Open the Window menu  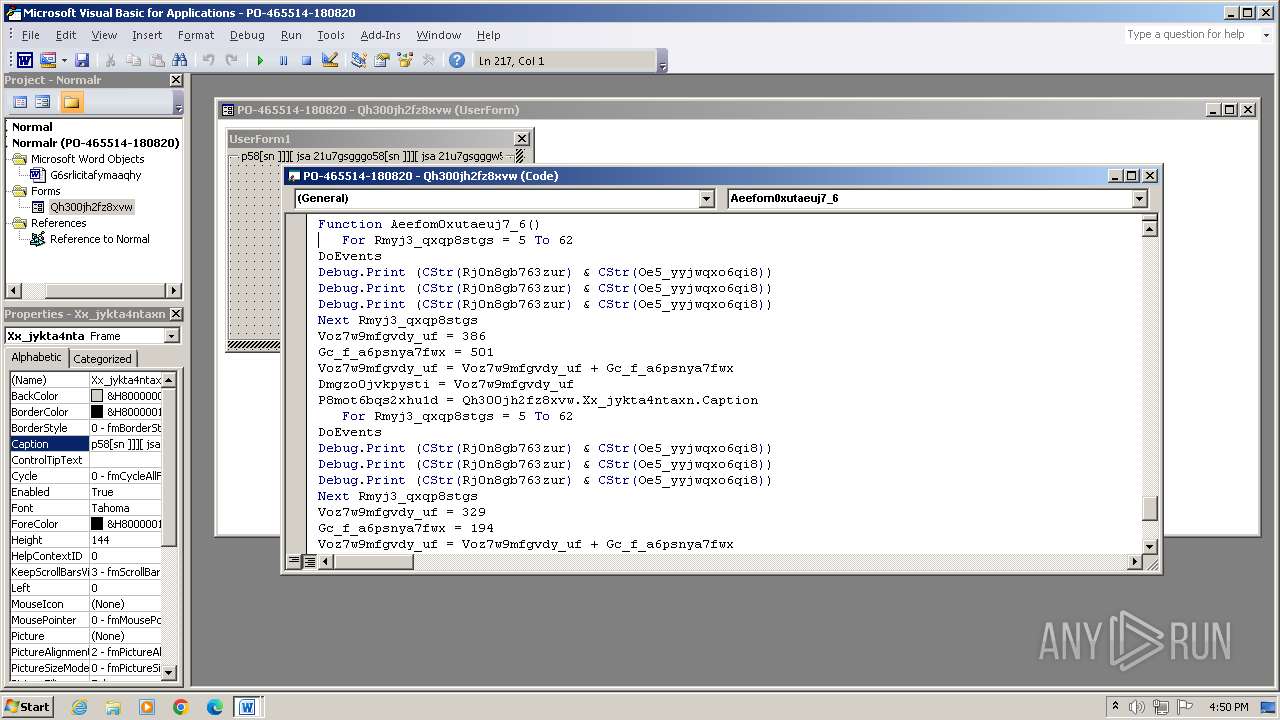439,35
